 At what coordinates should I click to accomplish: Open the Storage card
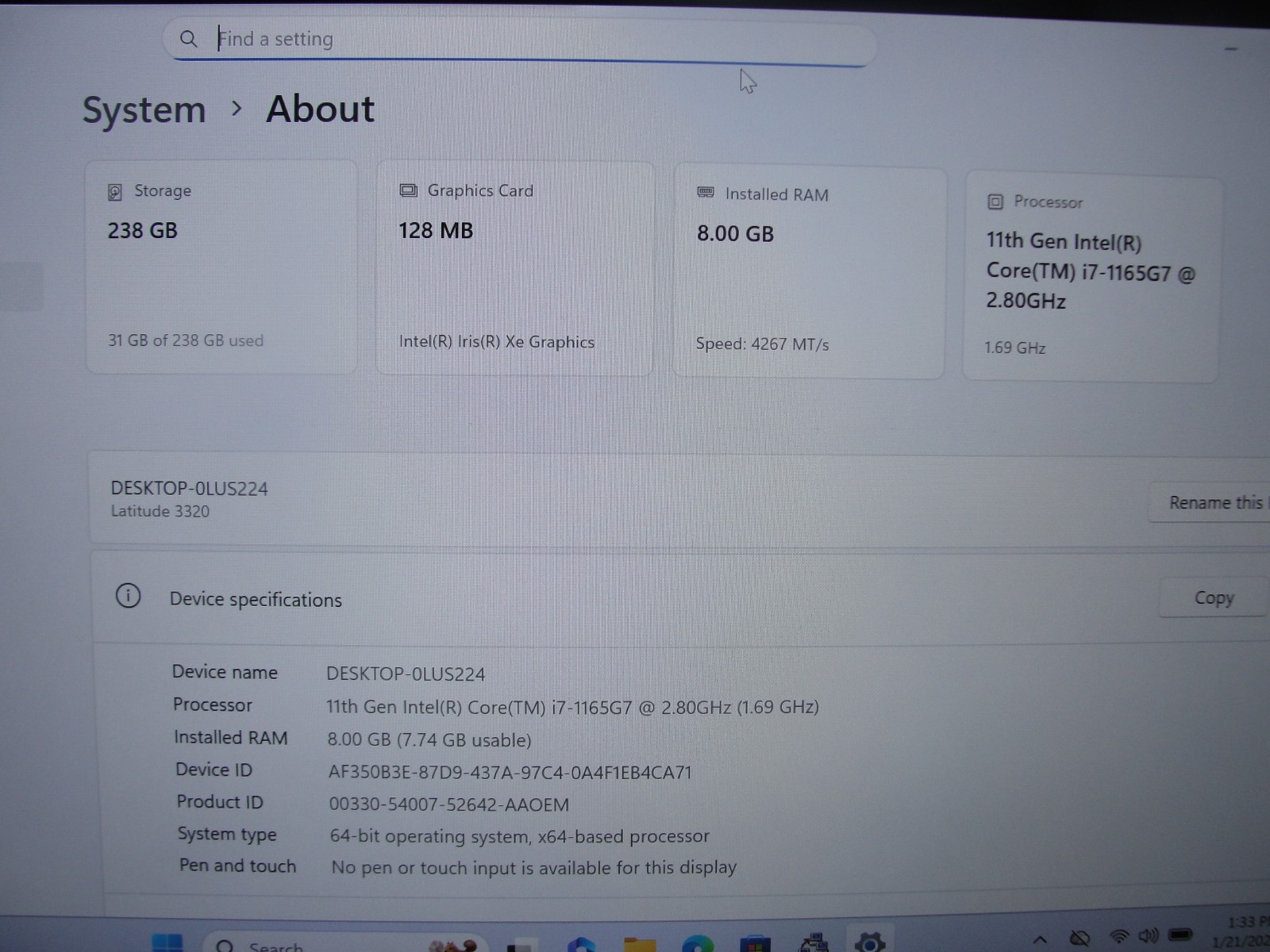pos(221,267)
